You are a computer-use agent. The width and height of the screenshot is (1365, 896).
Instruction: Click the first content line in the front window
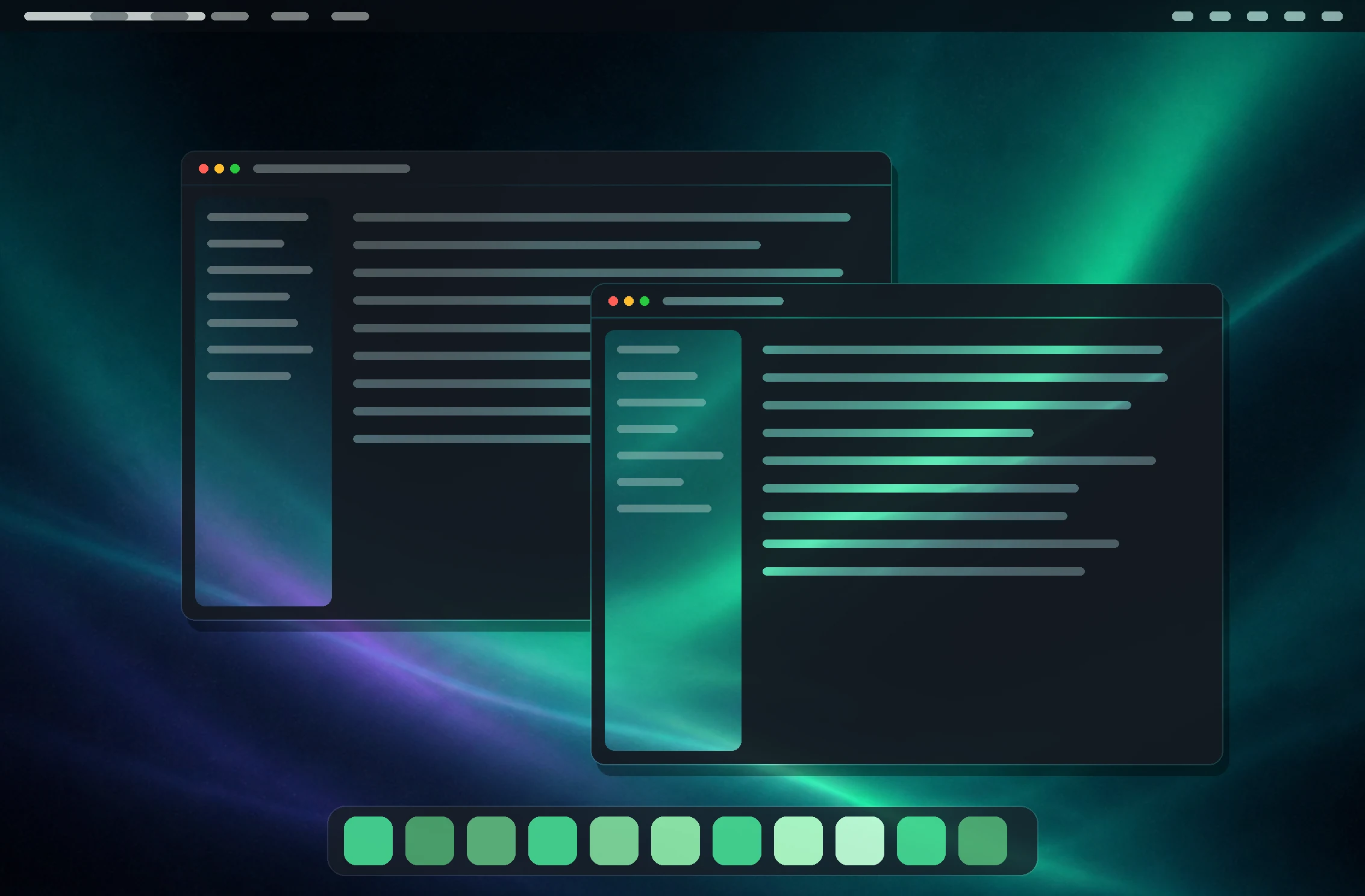[x=963, y=350]
